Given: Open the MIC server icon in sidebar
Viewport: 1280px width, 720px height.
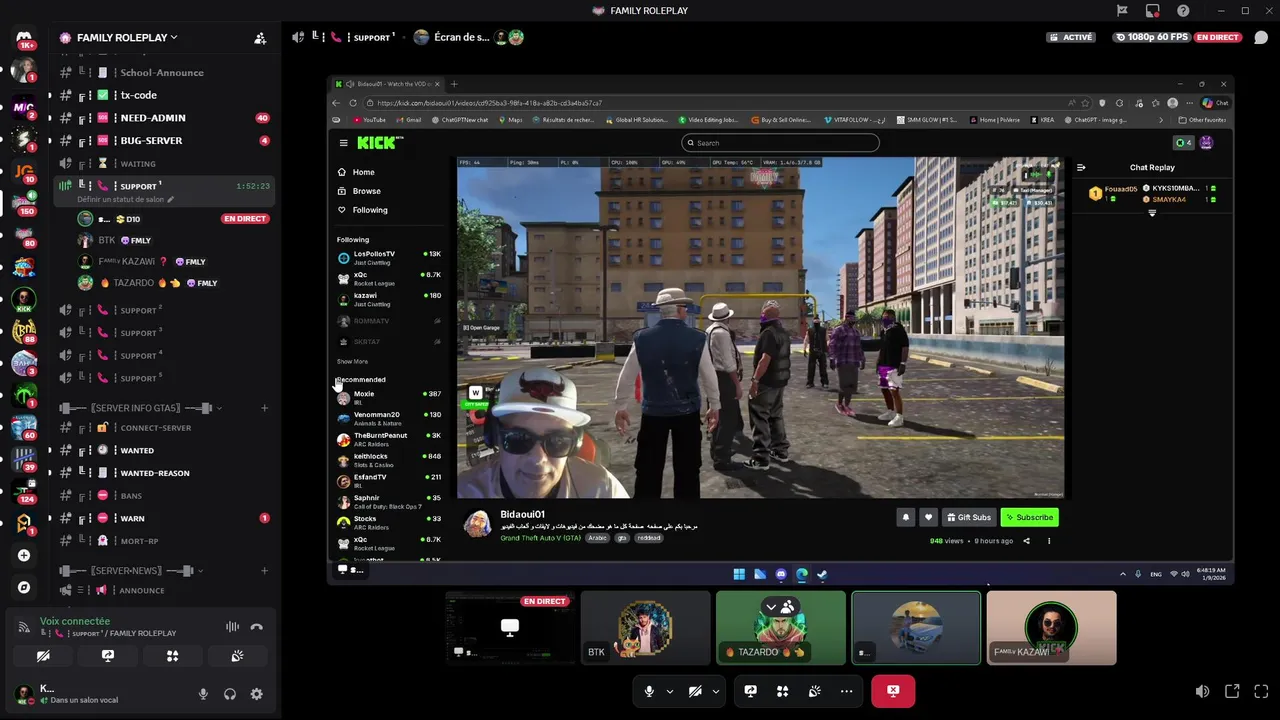Looking at the screenshot, I should [x=24, y=108].
